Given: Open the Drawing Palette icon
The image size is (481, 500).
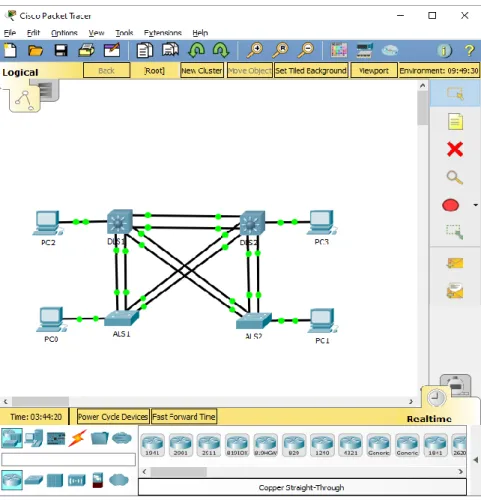Looking at the screenshot, I should pos(339,51).
